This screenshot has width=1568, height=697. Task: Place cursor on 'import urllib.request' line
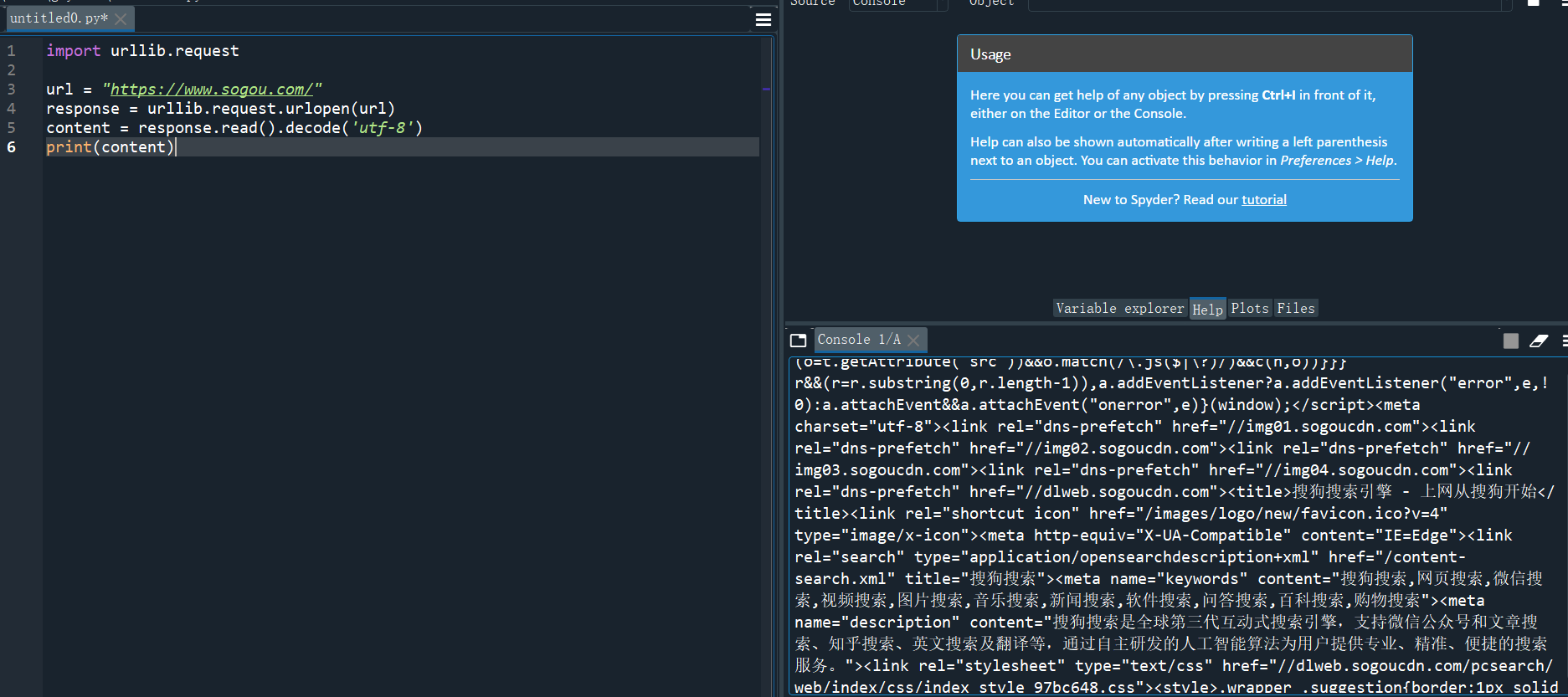pos(142,51)
